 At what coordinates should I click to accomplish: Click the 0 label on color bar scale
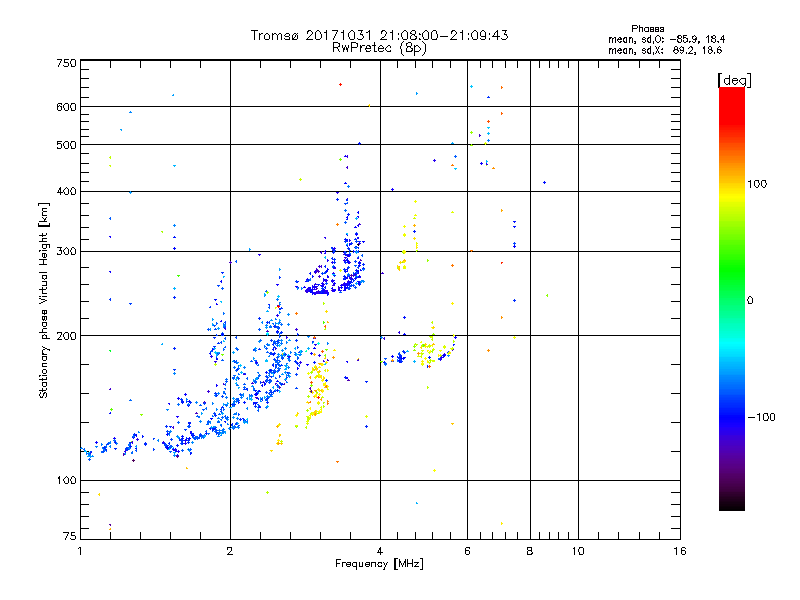click(750, 301)
